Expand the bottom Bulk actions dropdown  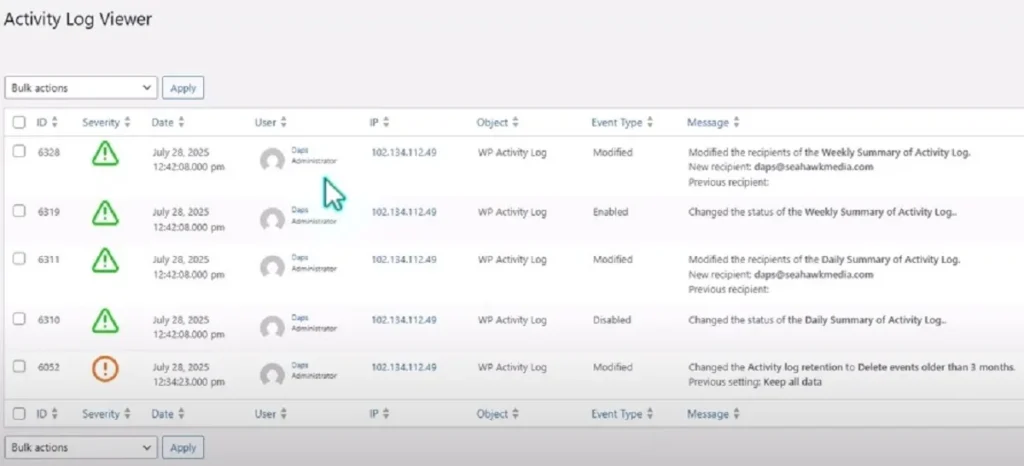coord(81,446)
